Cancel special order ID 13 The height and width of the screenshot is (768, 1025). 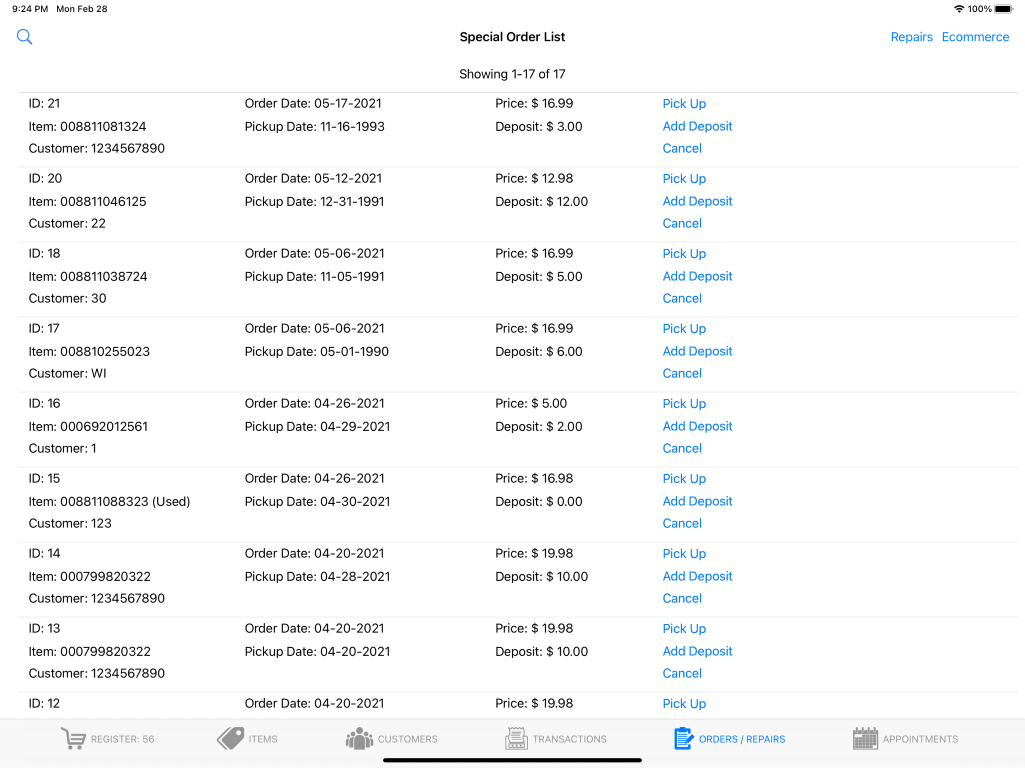click(x=682, y=673)
